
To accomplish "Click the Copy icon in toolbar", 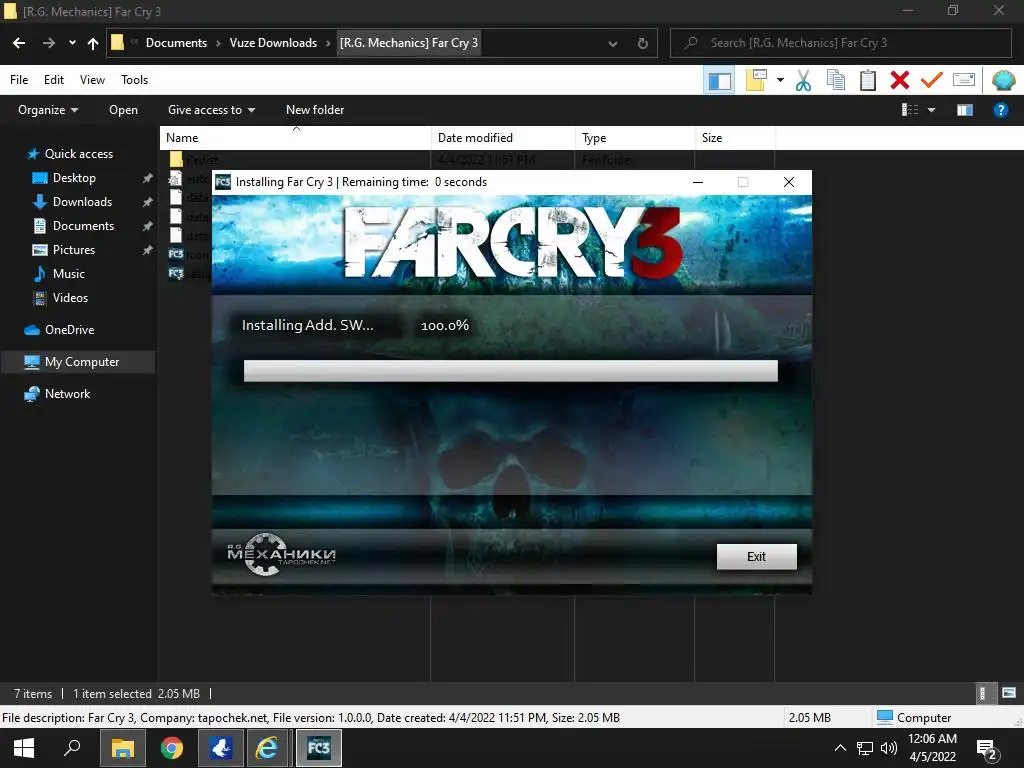I will coord(835,80).
